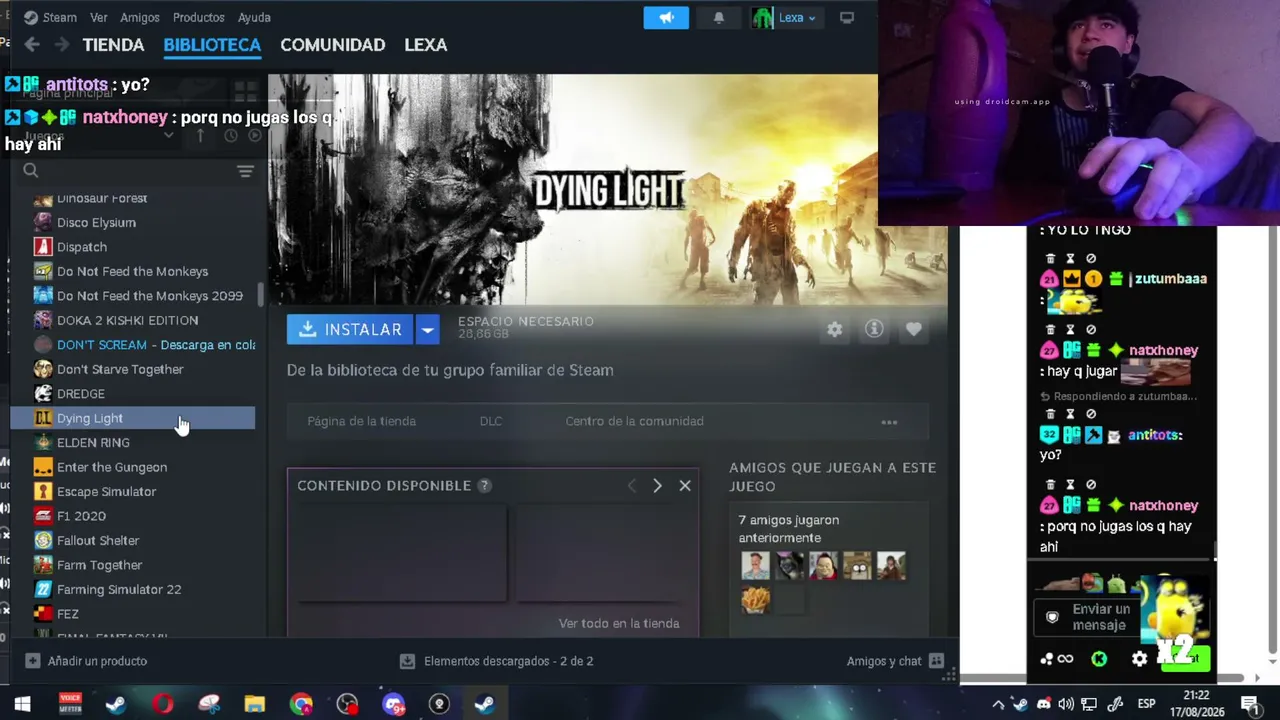This screenshot has width=1280, height=720.
Task: Switch Steam to Big Picture mode
Action: point(847,18)
